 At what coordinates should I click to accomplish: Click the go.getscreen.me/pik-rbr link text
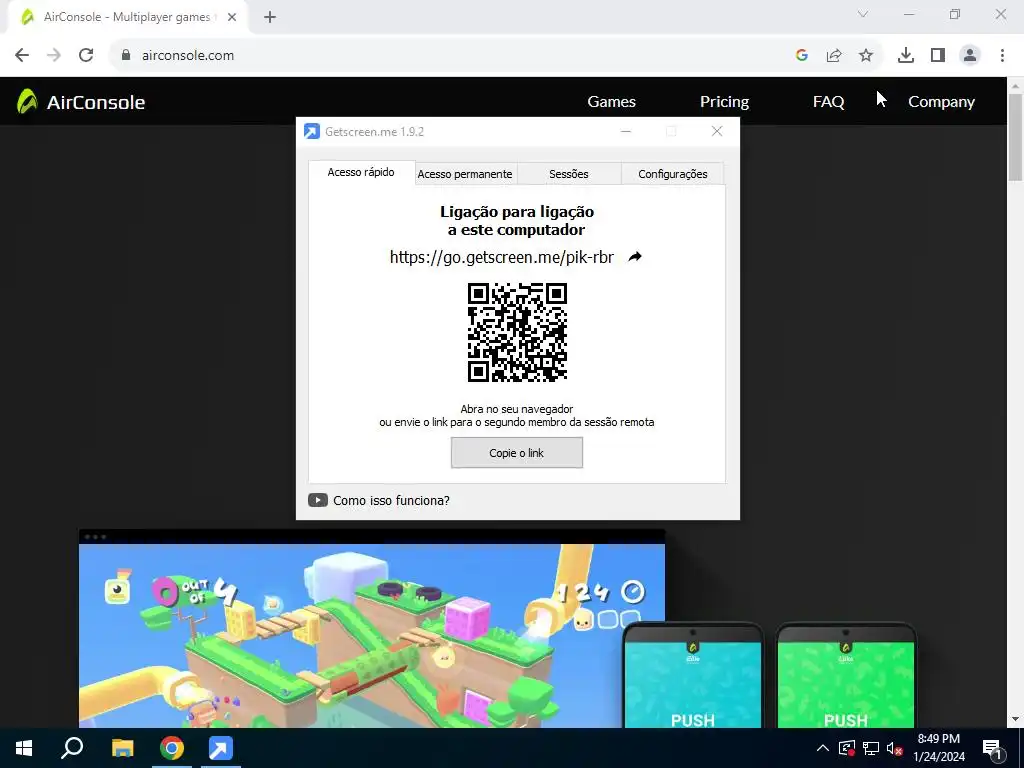(x=502, y=257)
